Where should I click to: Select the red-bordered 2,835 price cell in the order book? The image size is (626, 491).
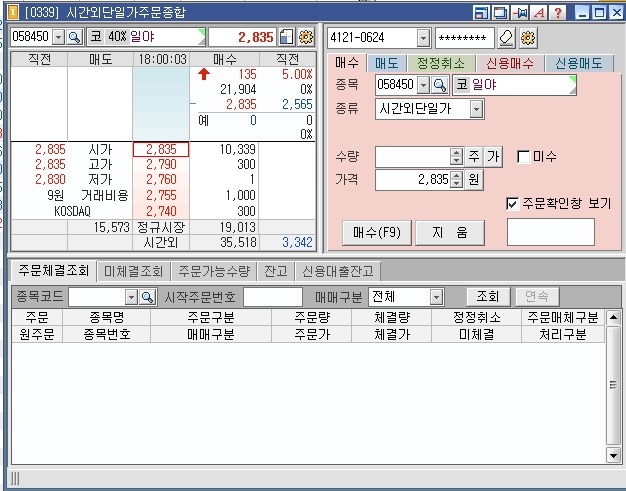point(161,150)
